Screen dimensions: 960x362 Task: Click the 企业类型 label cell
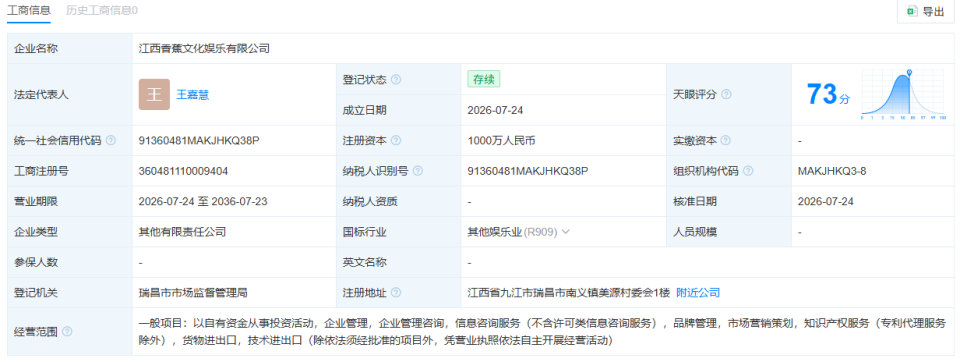[x=70, y=232]
